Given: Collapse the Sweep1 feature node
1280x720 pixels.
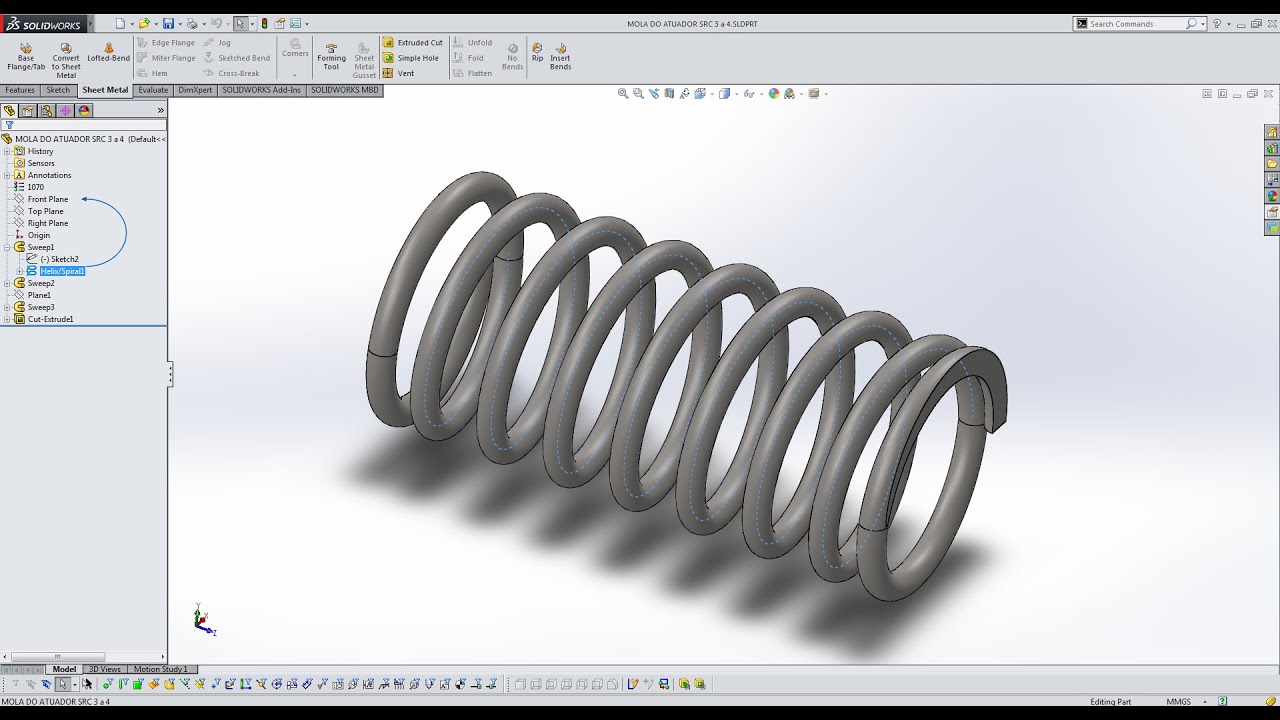Looking at the screenshot, I should (x=7, y=247).
